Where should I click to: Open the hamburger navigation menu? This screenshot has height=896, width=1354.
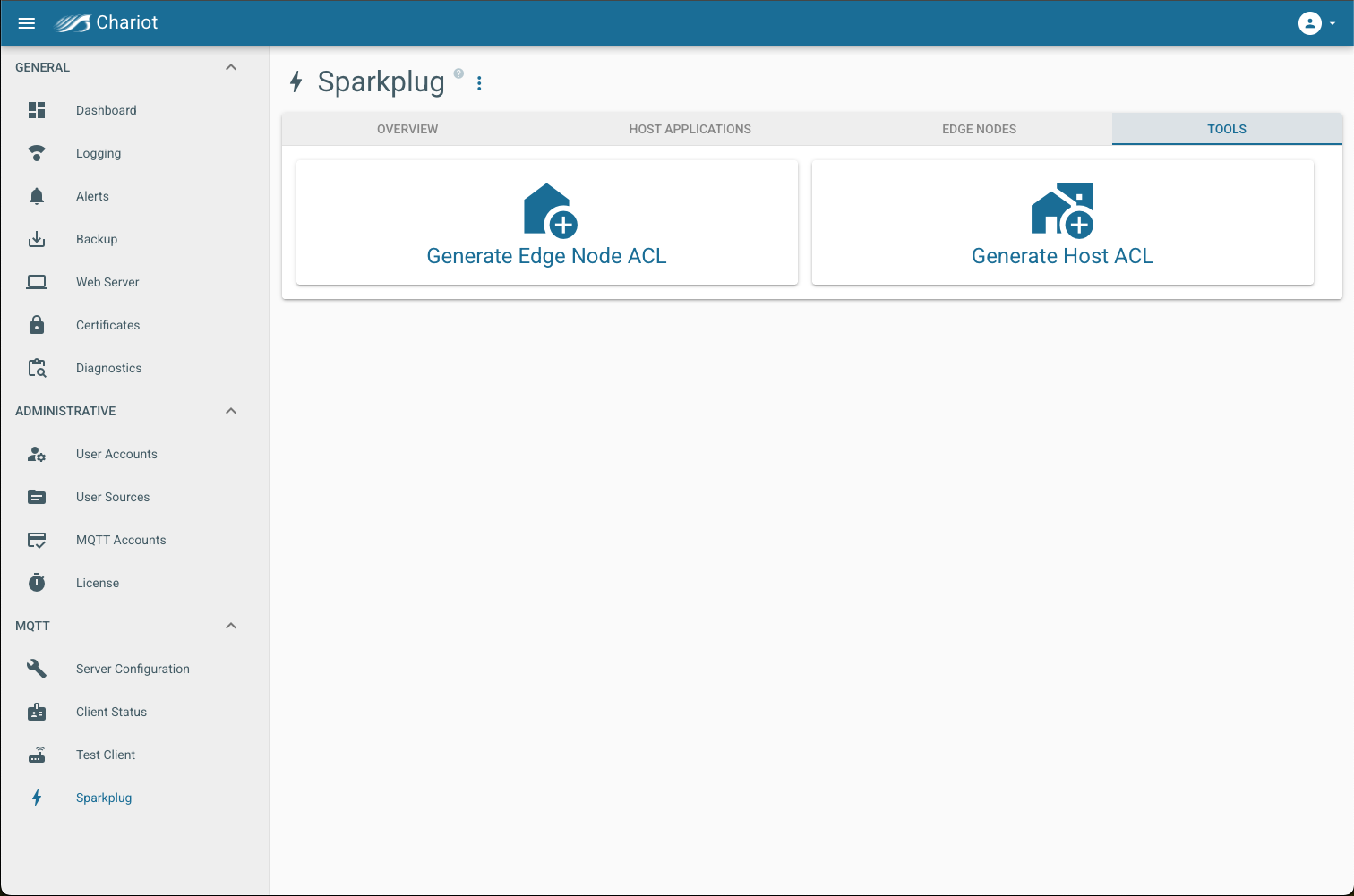click(x=27, y=23)
